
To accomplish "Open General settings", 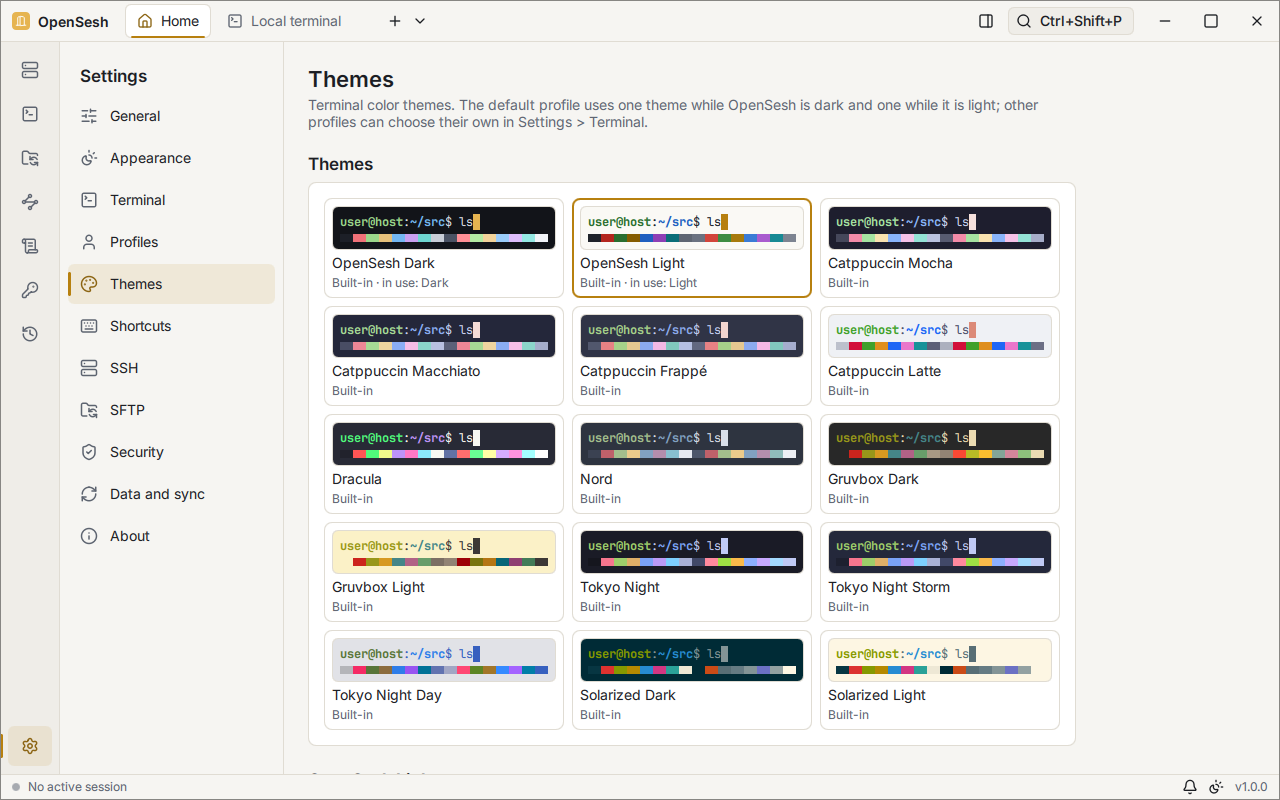I will pos(171,116).
